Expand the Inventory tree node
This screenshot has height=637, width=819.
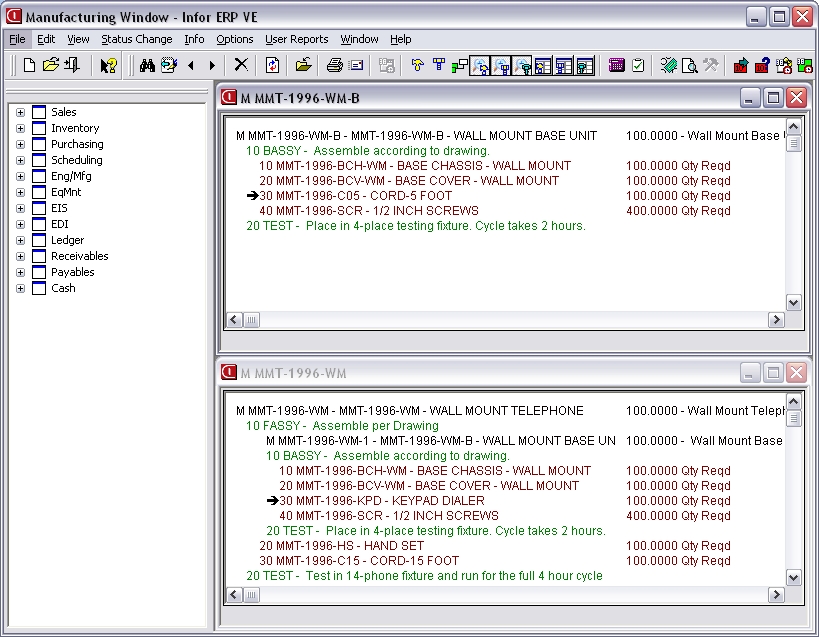[20, 128]
